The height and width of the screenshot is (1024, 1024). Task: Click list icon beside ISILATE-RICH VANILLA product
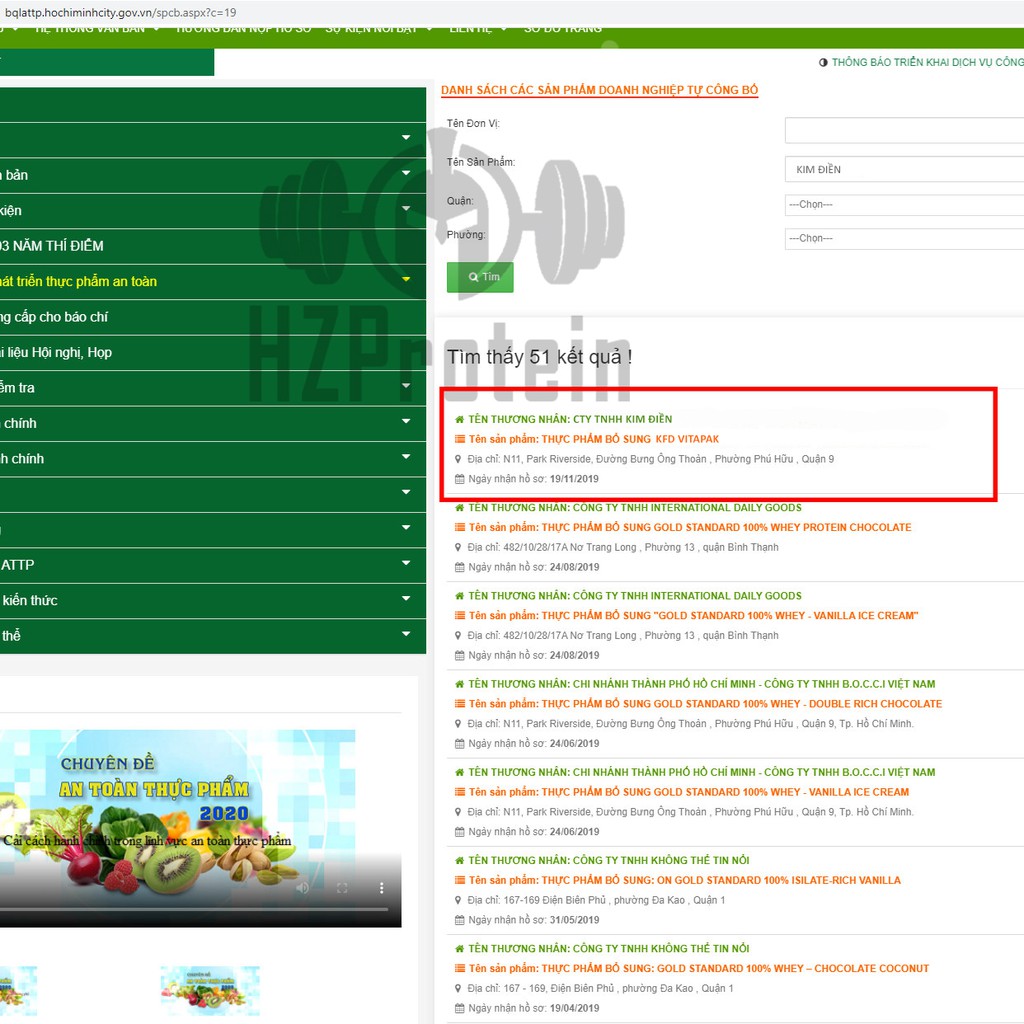pos(460,880)
